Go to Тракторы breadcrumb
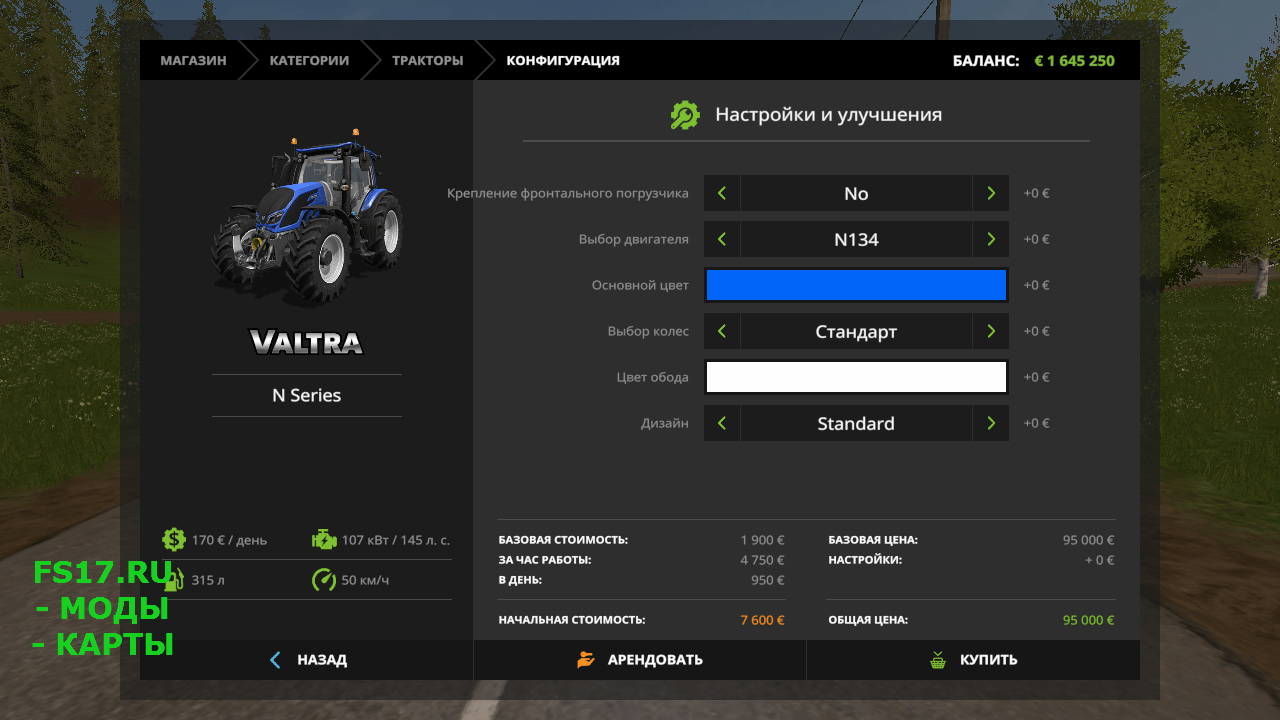 [427, 60]
